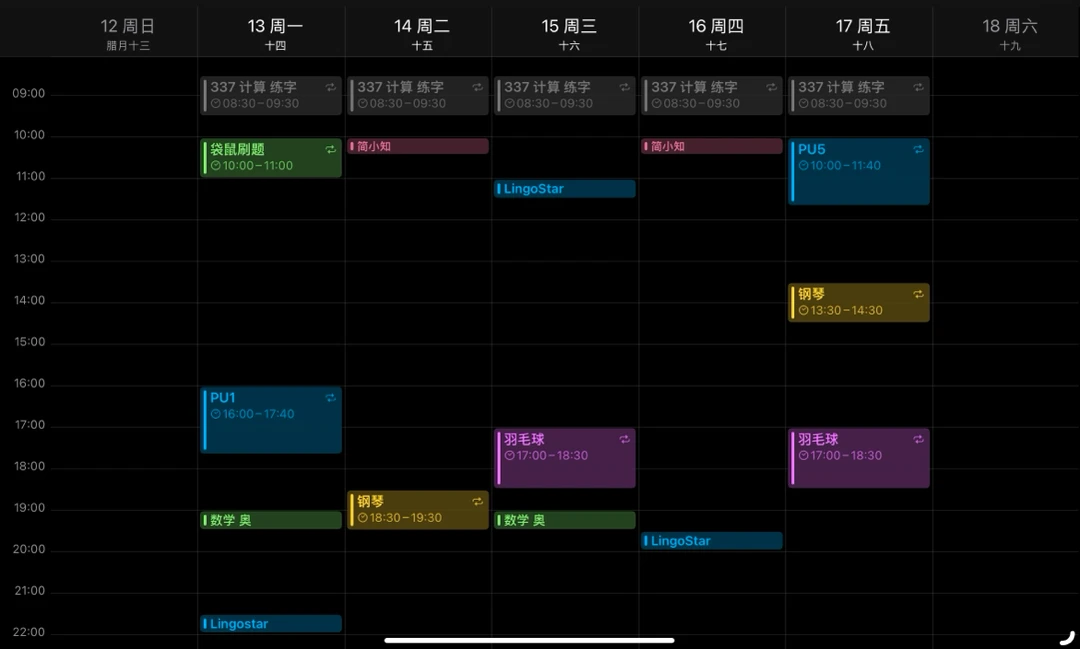Open Wednesday's 数学 奥 event
1080x649 pixels.
point(565,520)
